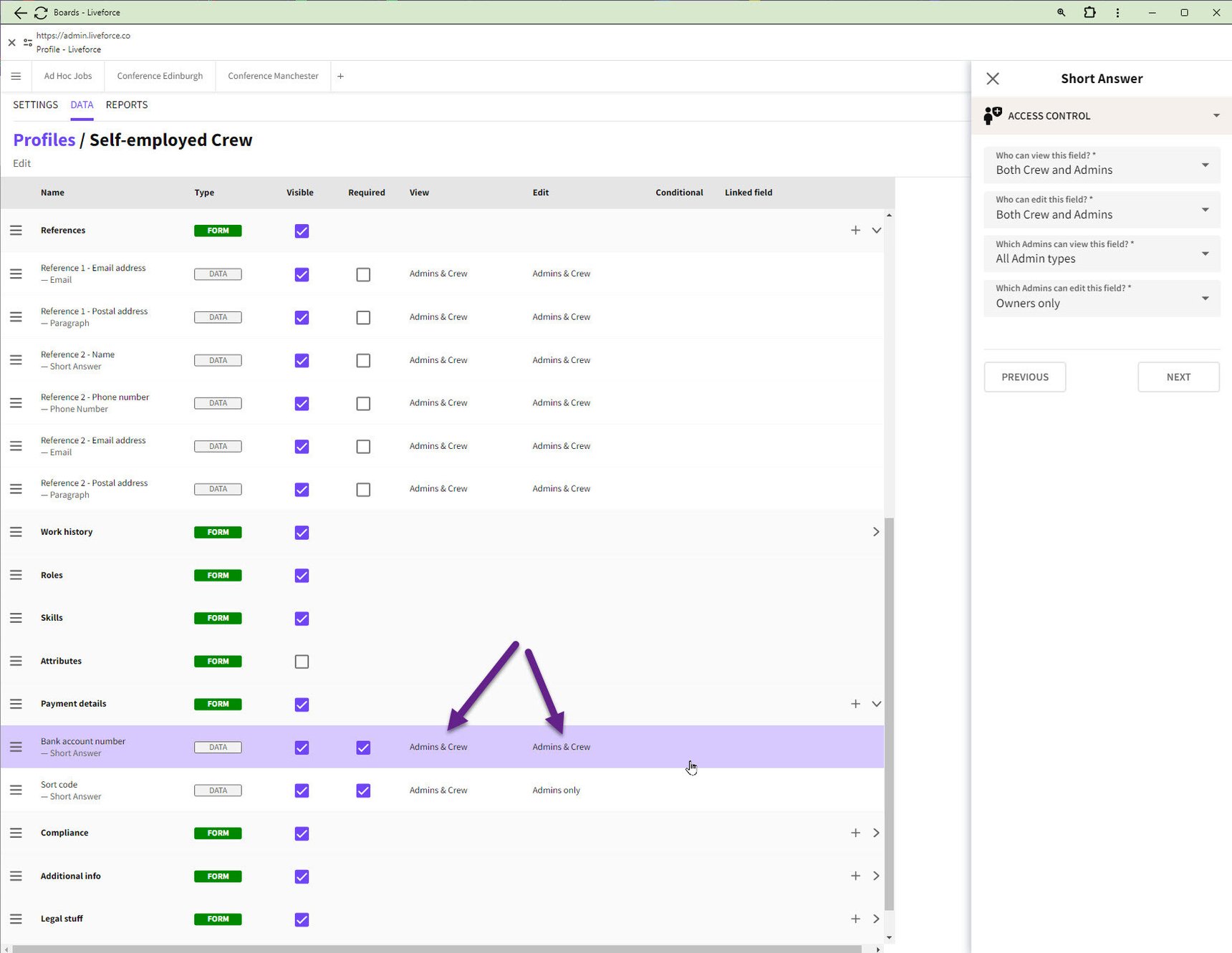The height and width of the screenshot is (953, 1232).
Task: Open the browser extensions puzzle icon
Action: [1089, 12]
